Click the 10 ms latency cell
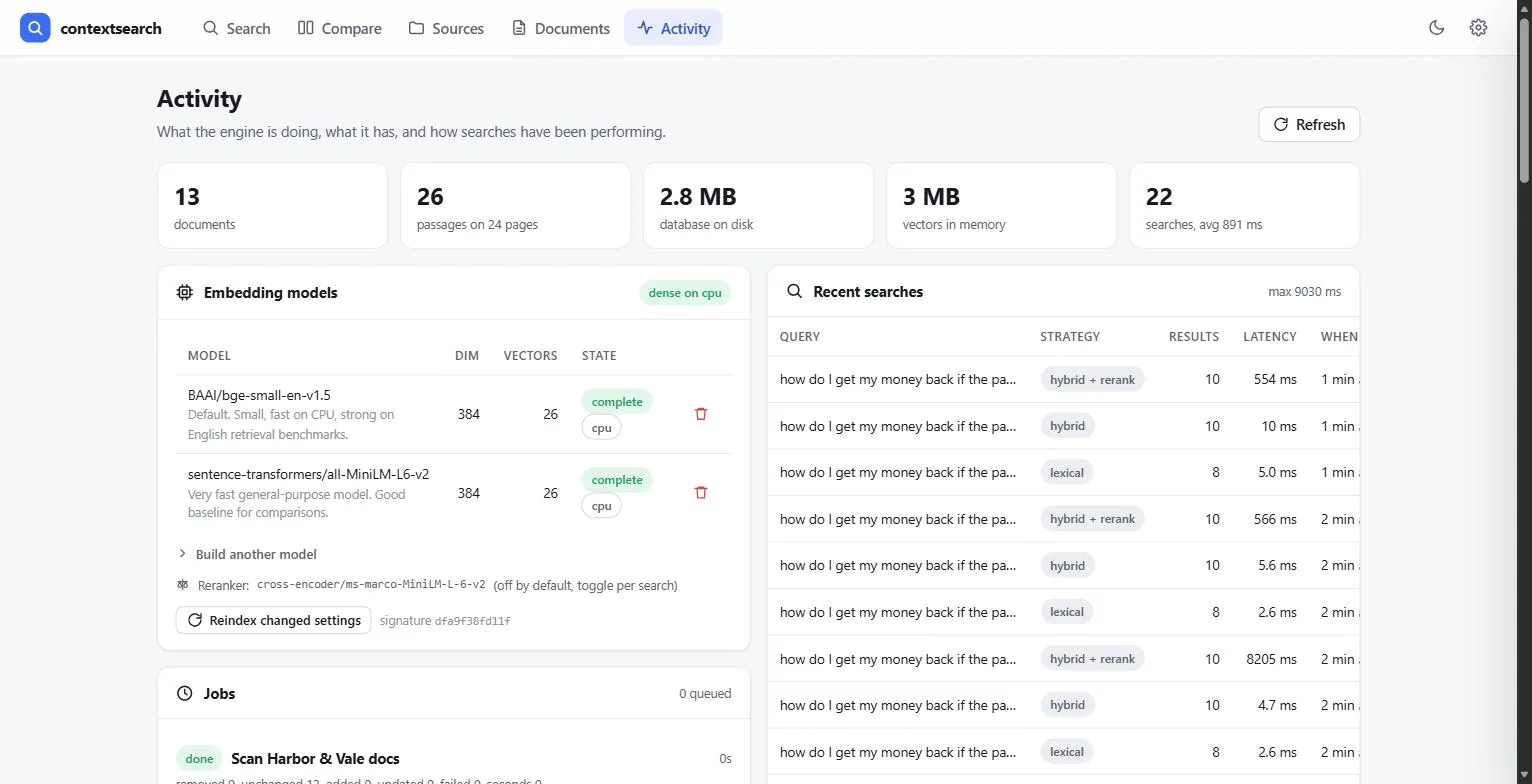Screen dimensions: 1532x784 click(x=1279, y=426)
